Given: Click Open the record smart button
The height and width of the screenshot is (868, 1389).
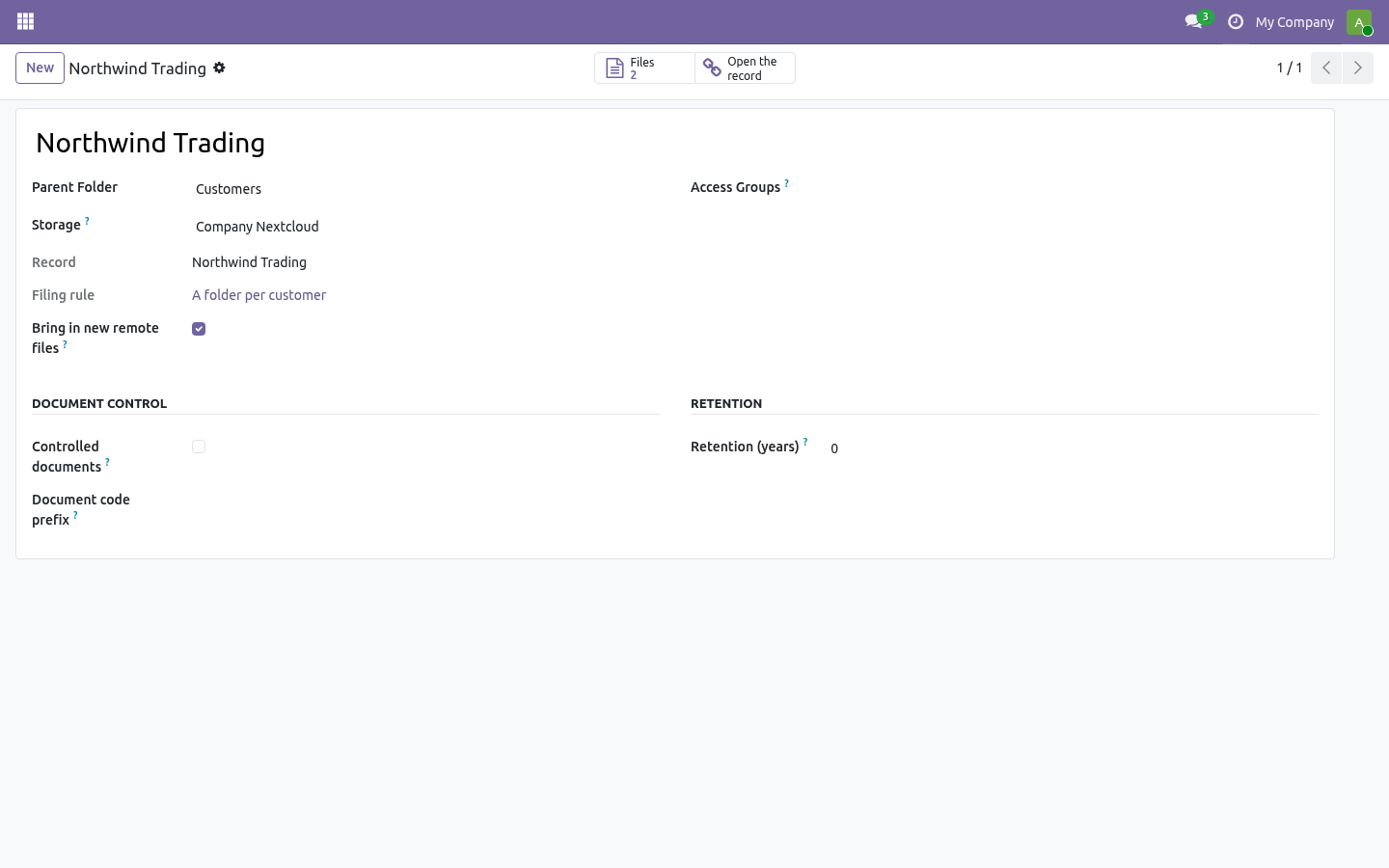Looking at the screenshot, I should point(745,68).
